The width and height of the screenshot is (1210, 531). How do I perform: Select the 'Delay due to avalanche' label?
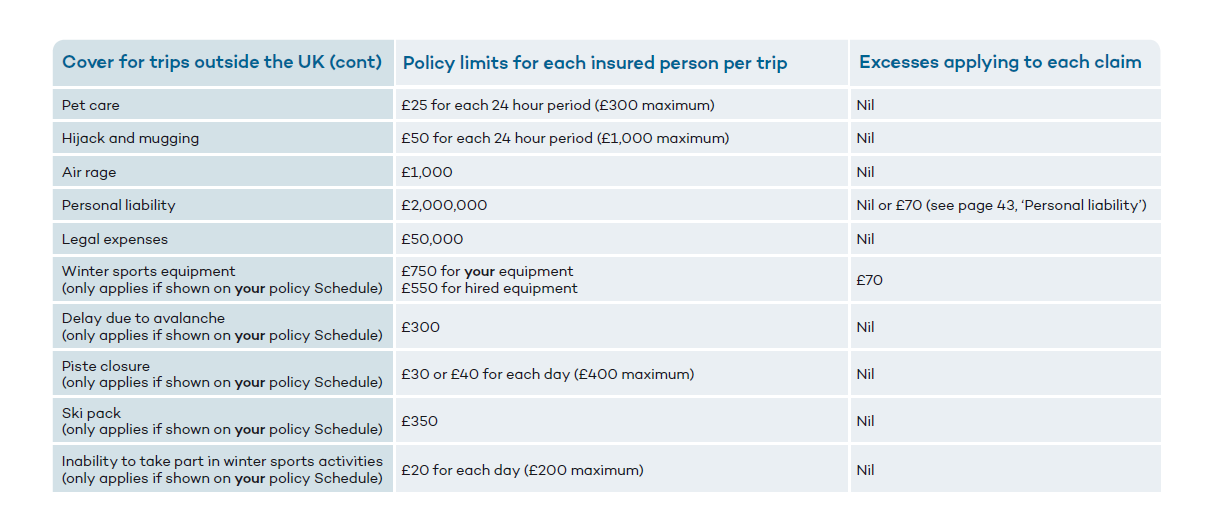[144, 318]
